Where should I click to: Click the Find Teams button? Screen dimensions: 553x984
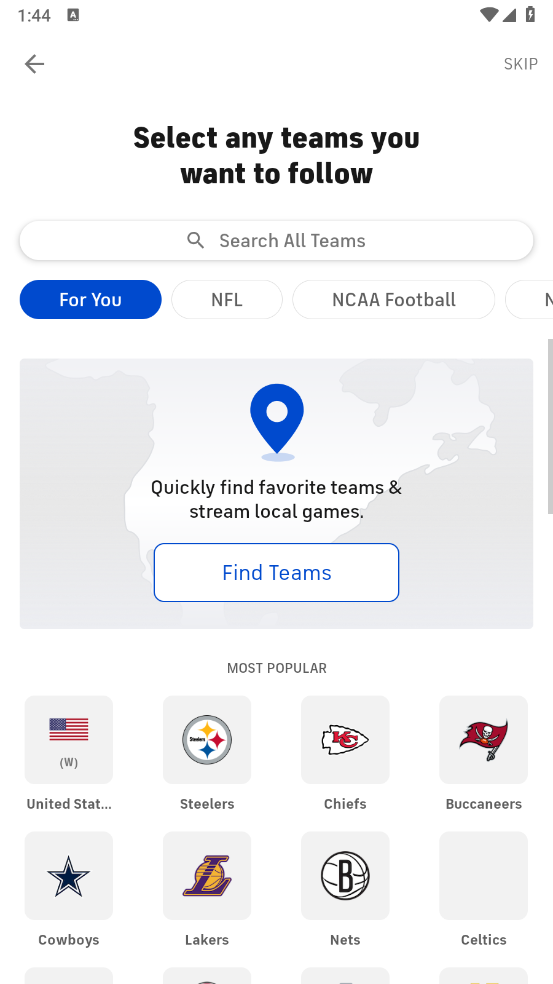(276, 572)
